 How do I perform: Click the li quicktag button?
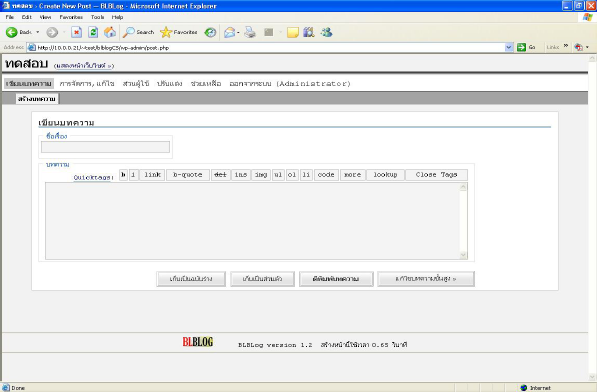point(306,175)
